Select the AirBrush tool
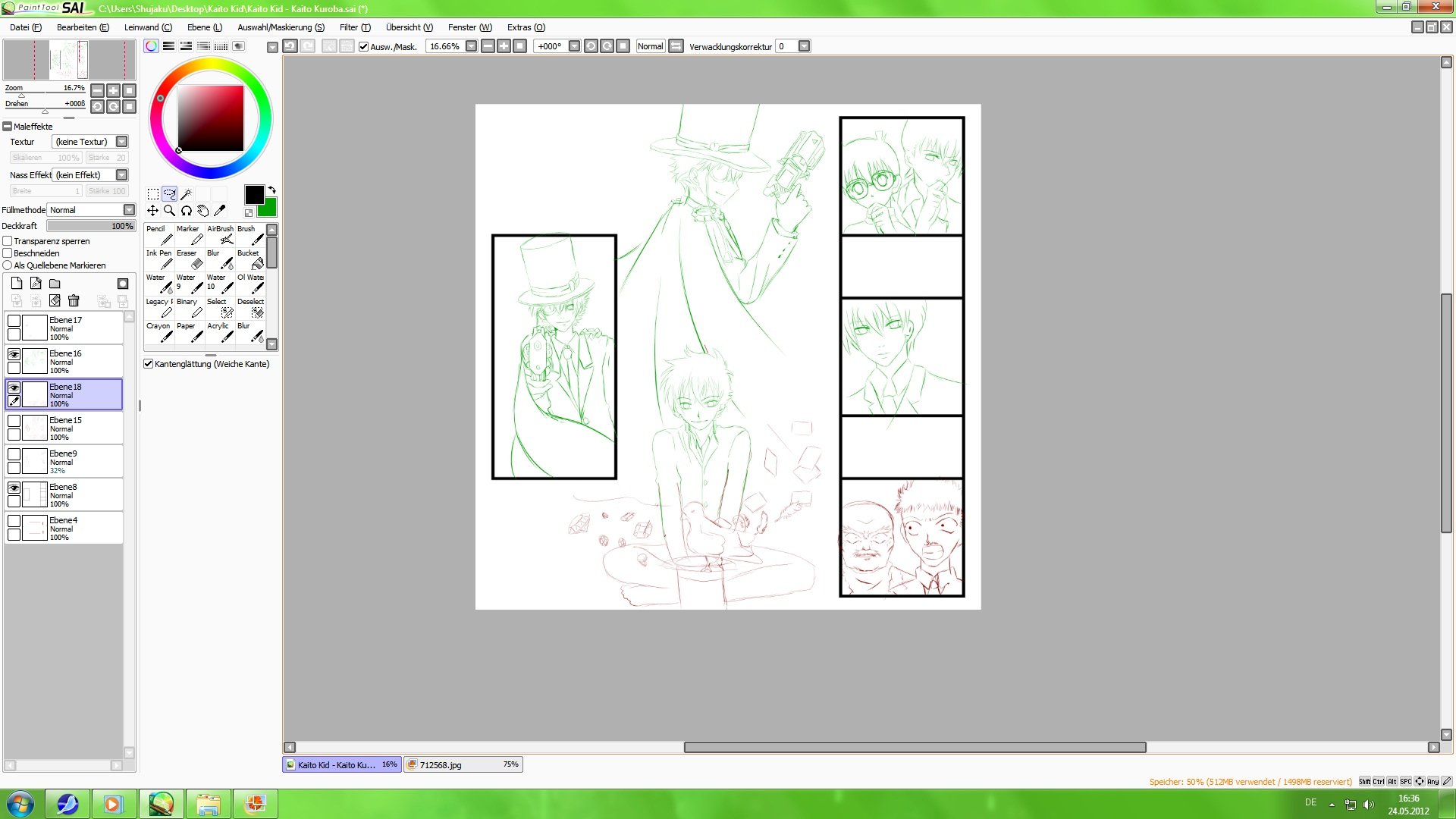 tap(220, 235)
